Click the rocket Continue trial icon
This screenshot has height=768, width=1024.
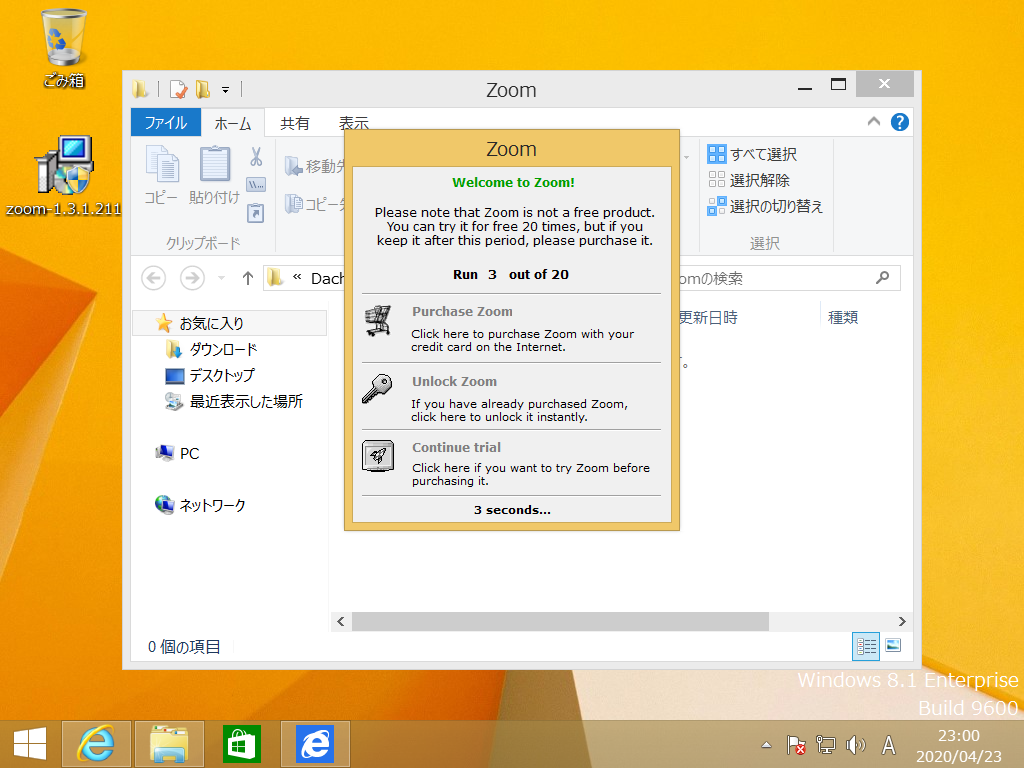pos(378,456)
